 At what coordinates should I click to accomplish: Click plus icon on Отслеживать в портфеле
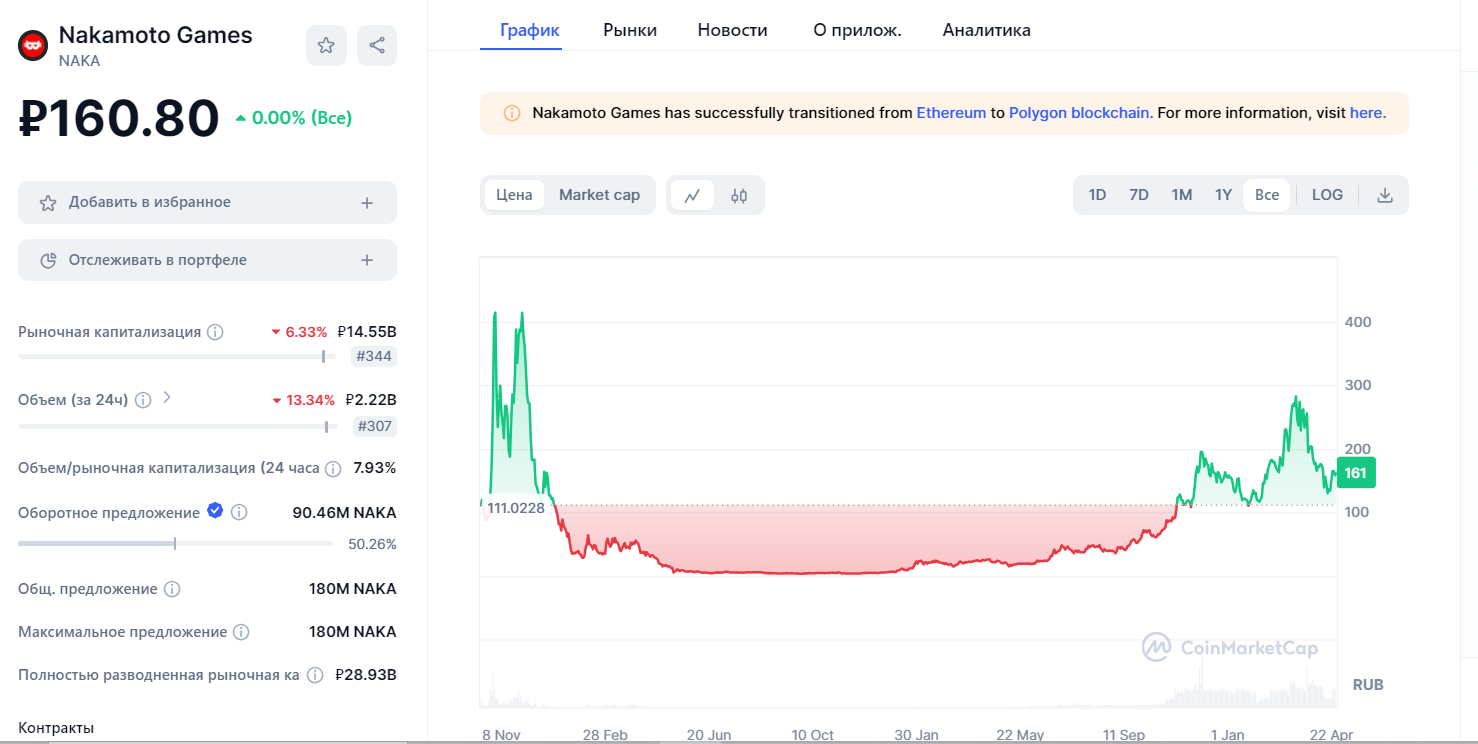pos(367,260)
